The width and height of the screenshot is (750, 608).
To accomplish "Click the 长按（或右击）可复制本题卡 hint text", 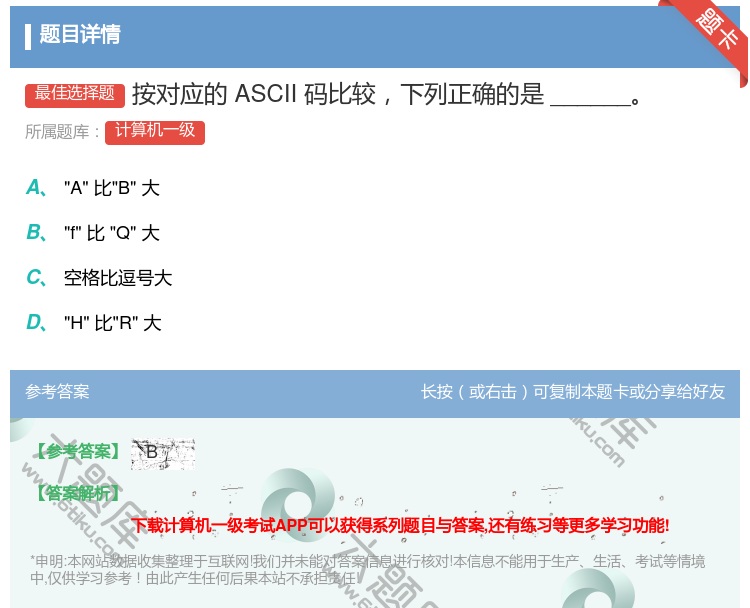I will (573, 392).
